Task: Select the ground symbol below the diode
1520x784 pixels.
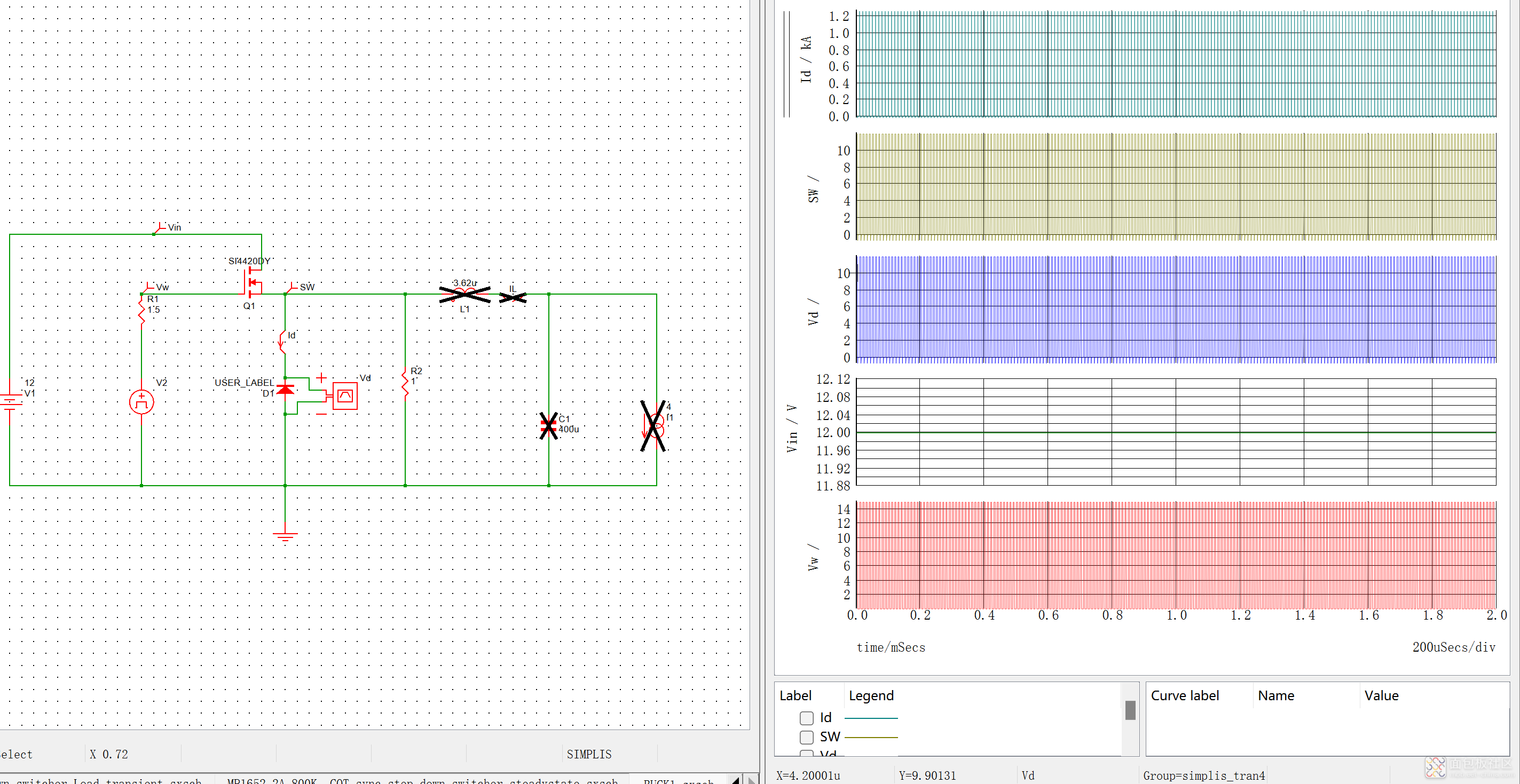Action: (x=285, y=535)
